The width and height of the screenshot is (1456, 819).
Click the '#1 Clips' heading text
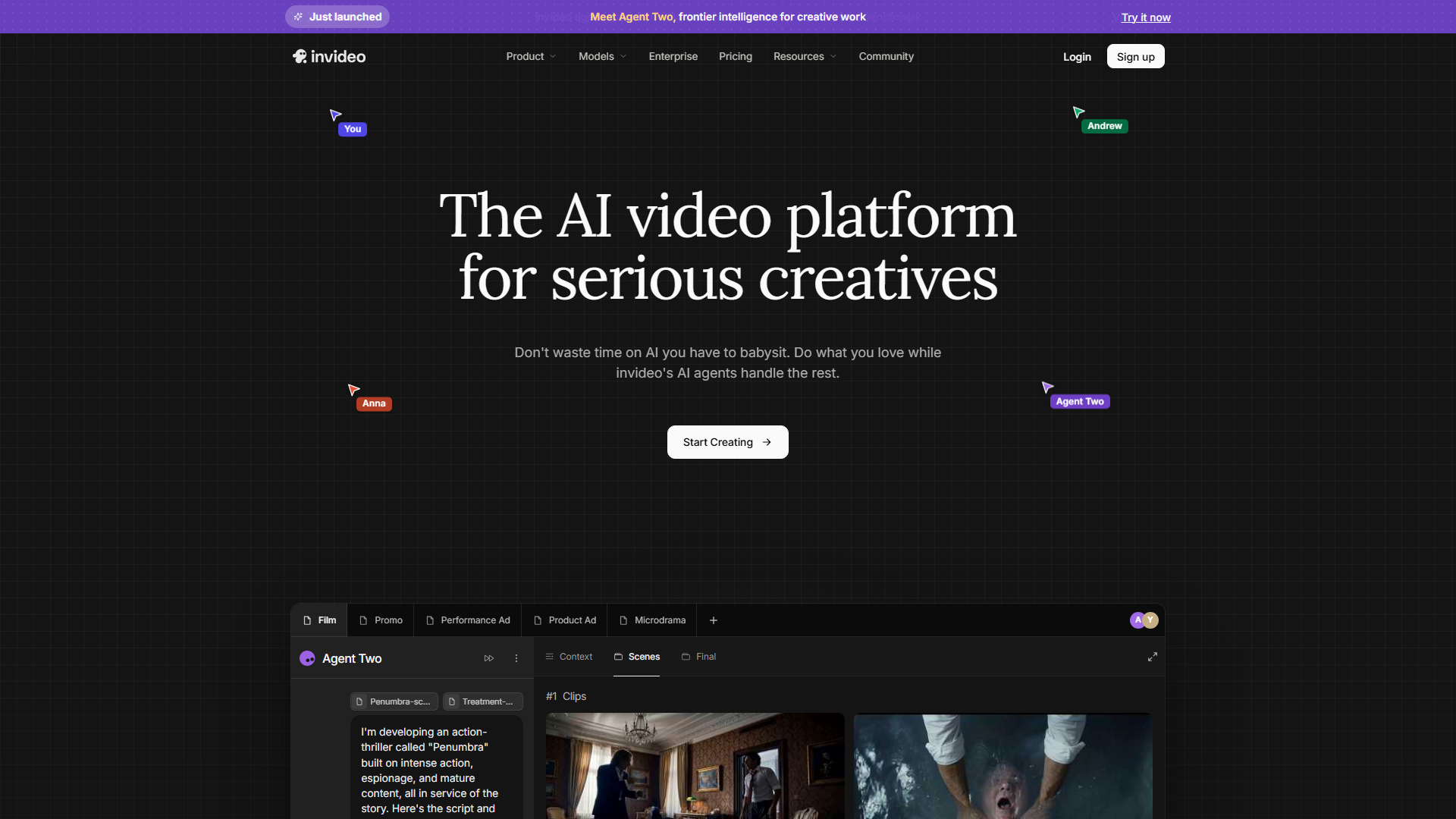click(566, 696)
